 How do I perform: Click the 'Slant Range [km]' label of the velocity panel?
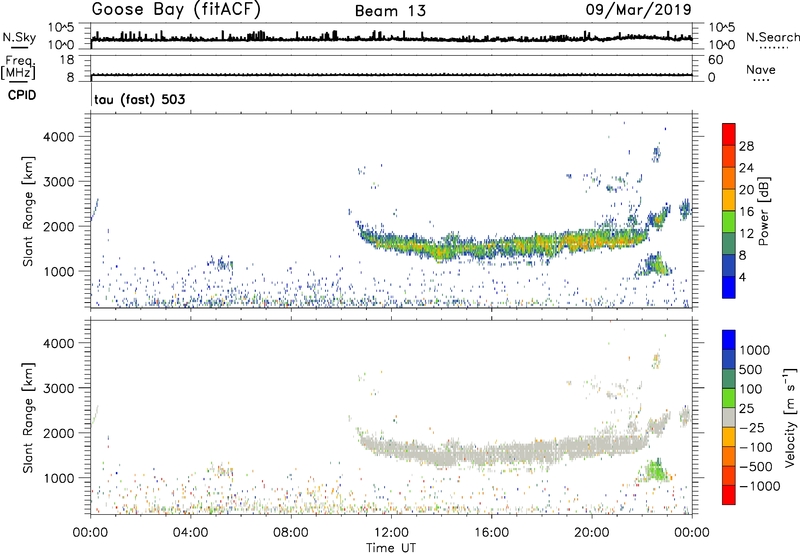tap(28, 417)
